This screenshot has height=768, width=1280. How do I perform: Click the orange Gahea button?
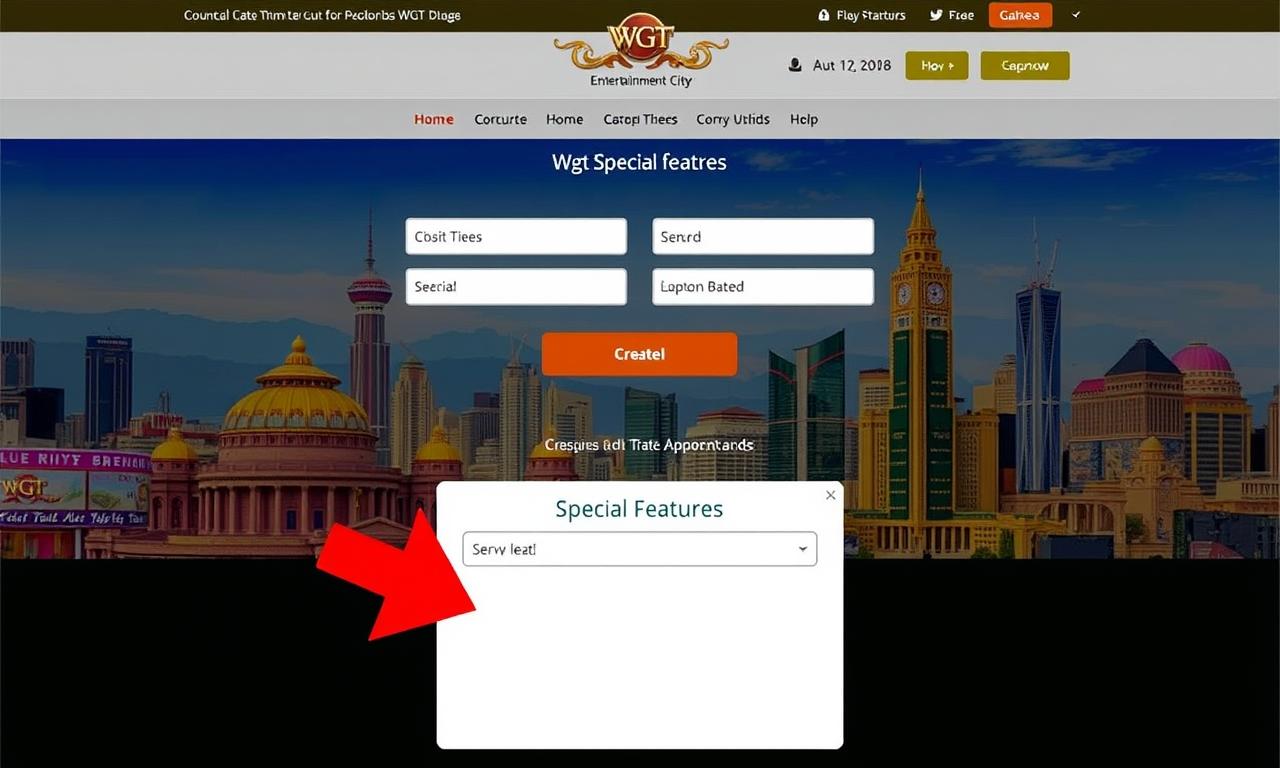coord(1020,15)
